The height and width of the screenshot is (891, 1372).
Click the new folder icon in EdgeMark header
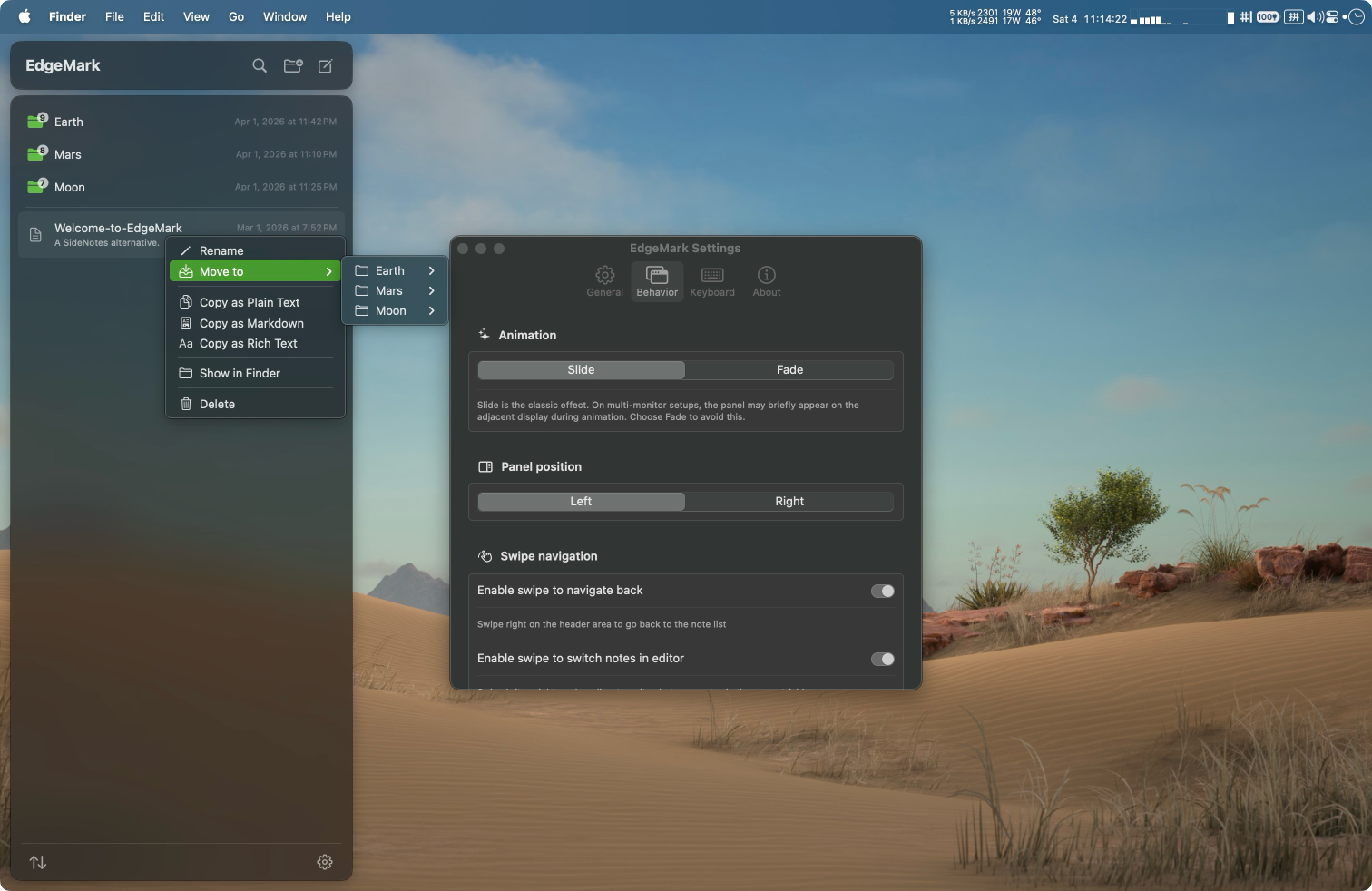click(293, 65)
